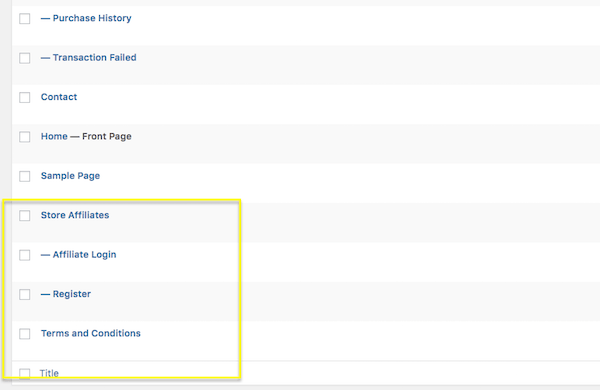600x390 pixels.
Task: Select the Sample Page checkbox
Action: [25, 176]
